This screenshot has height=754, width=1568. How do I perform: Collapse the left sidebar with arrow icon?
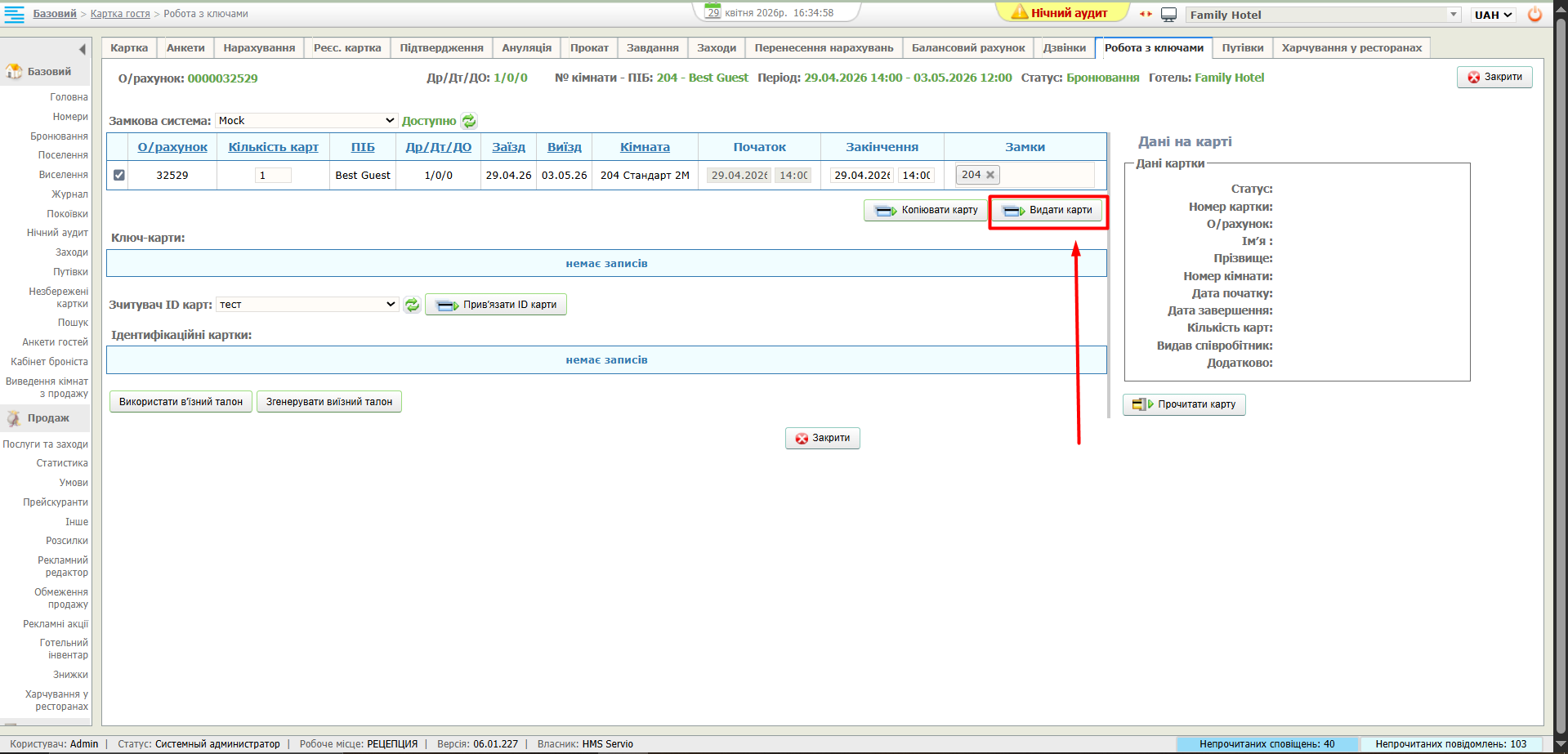point(82,49)
